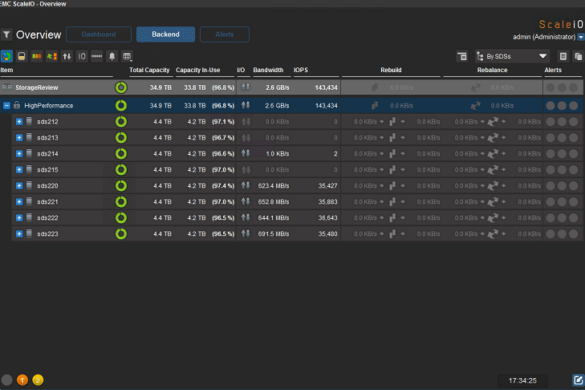Click the property sheet panel icon left of By SDSs
Viewport: 585px width, 390px height.
coord(462,56)
